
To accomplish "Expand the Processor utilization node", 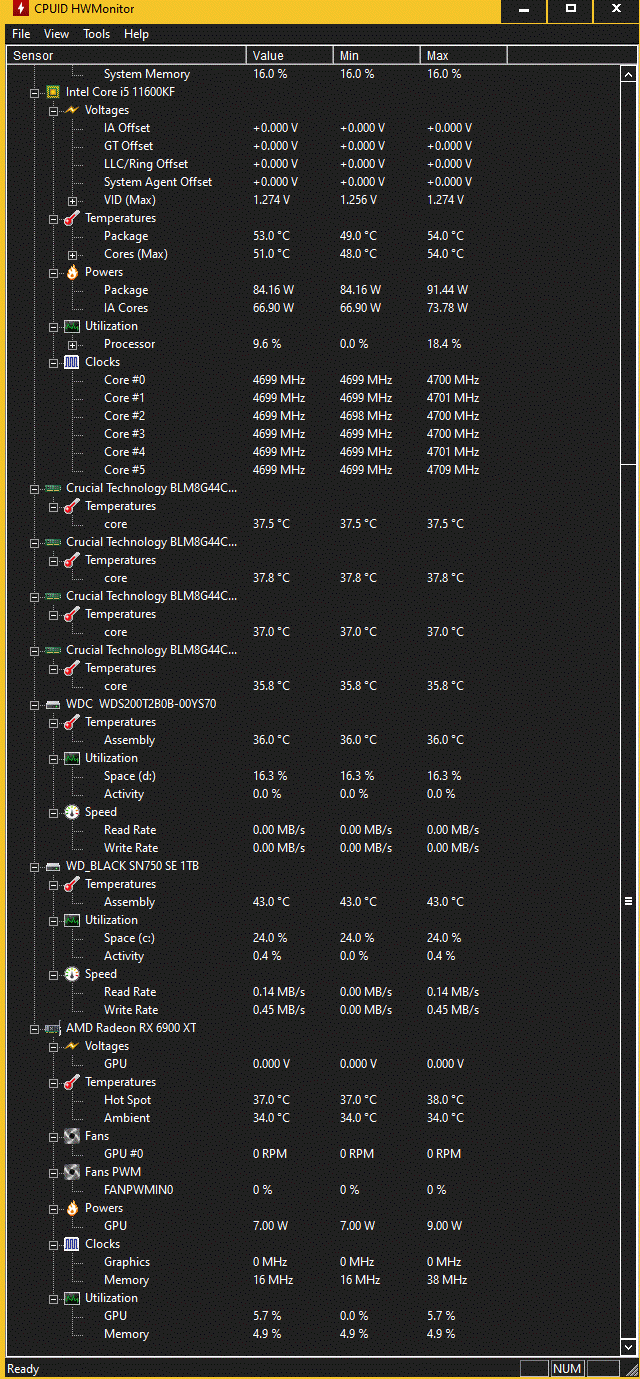I will click(72, 344).
